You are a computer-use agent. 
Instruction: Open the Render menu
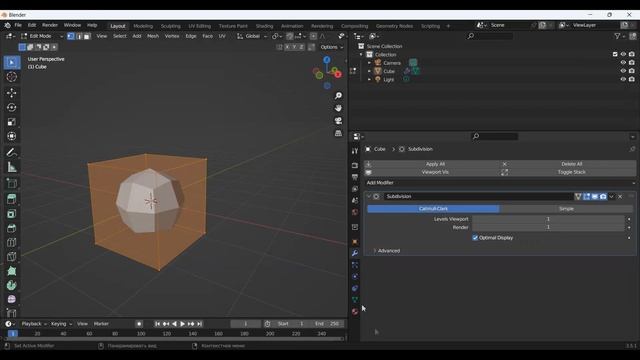[50, 25]
